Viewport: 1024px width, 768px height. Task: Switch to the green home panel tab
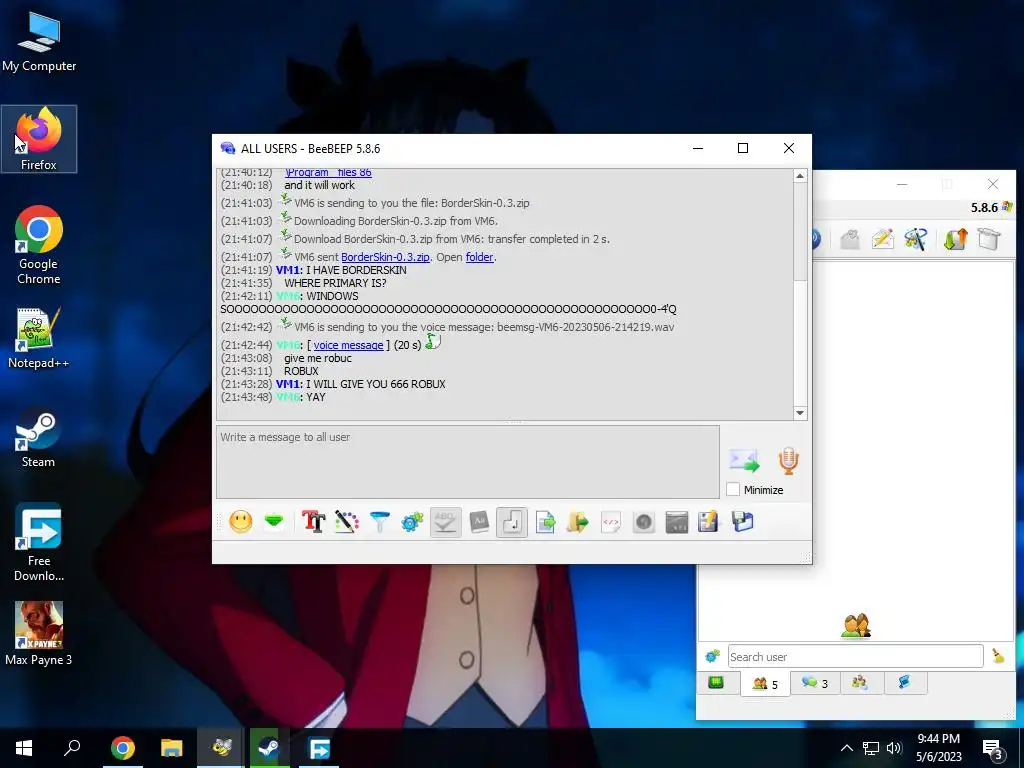pos(716,682)
